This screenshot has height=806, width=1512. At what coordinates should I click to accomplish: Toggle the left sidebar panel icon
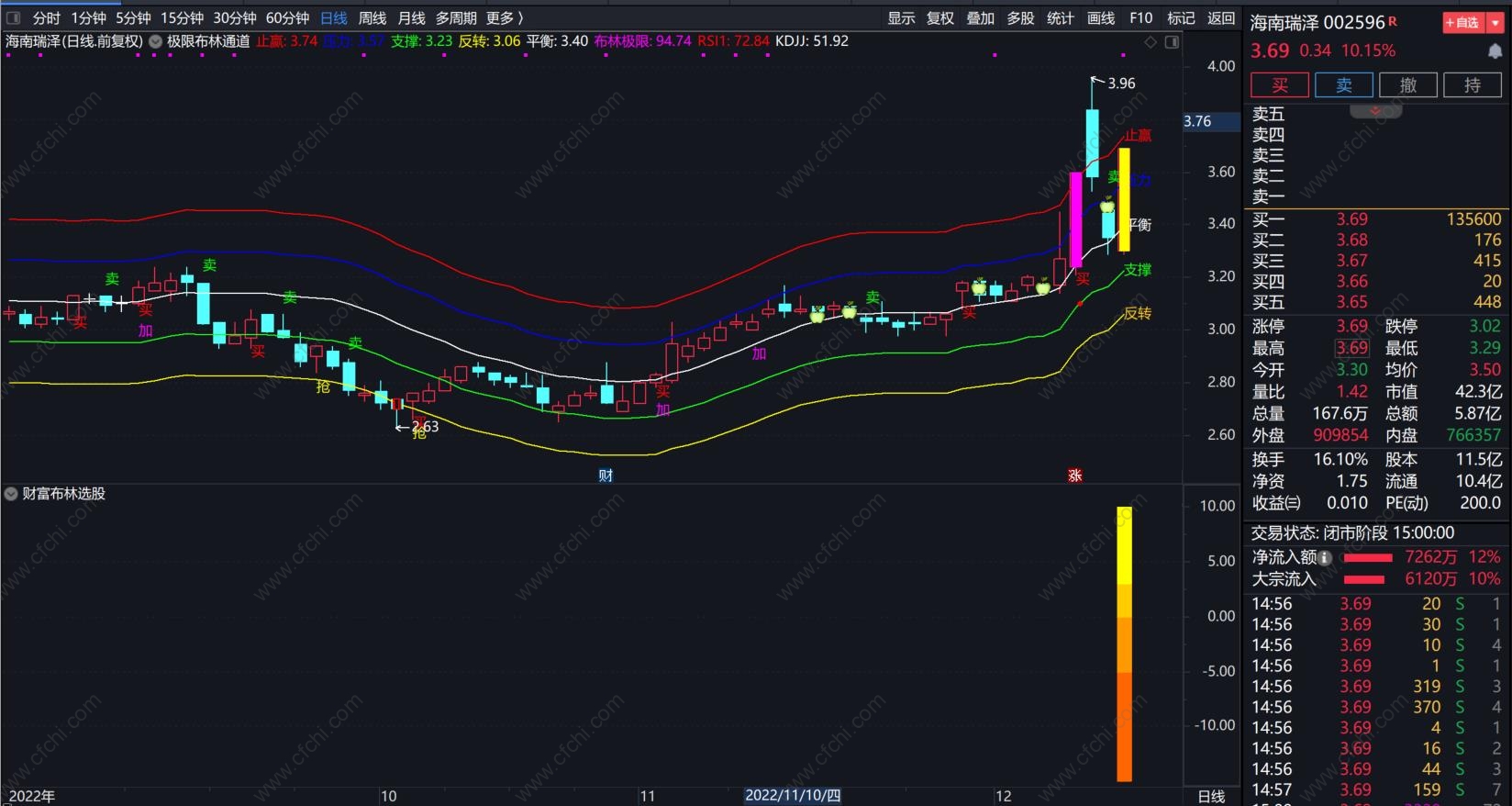coord(13,17)
